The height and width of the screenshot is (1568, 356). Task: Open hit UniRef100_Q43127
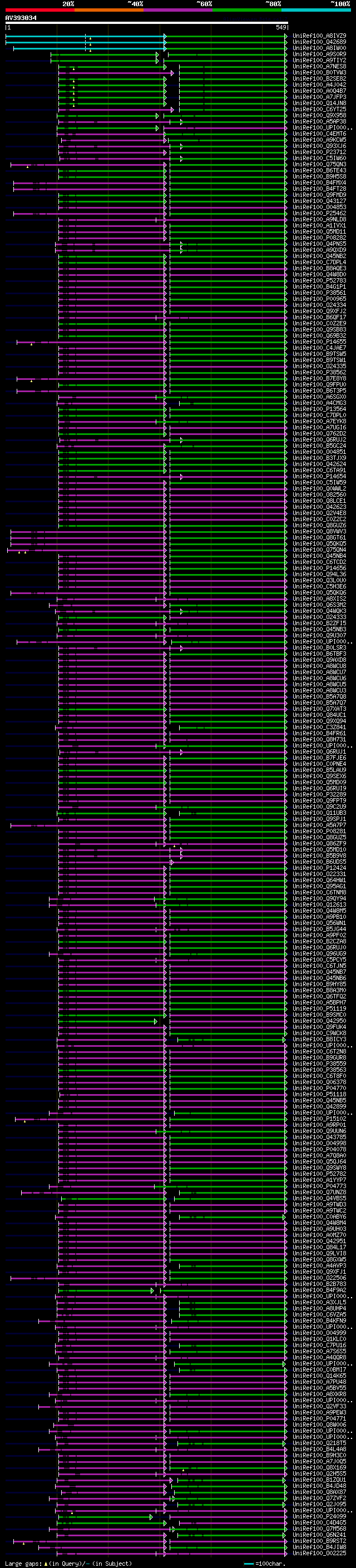(x=319, y=201)
